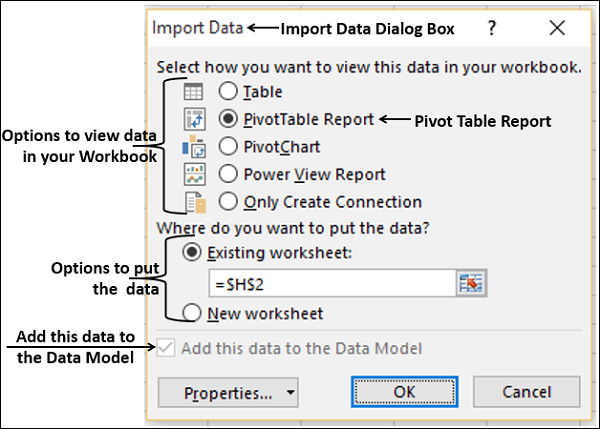Click the cell range selector icon
Image resolution: width=600 pixels, height=429 pixels.
469,282
